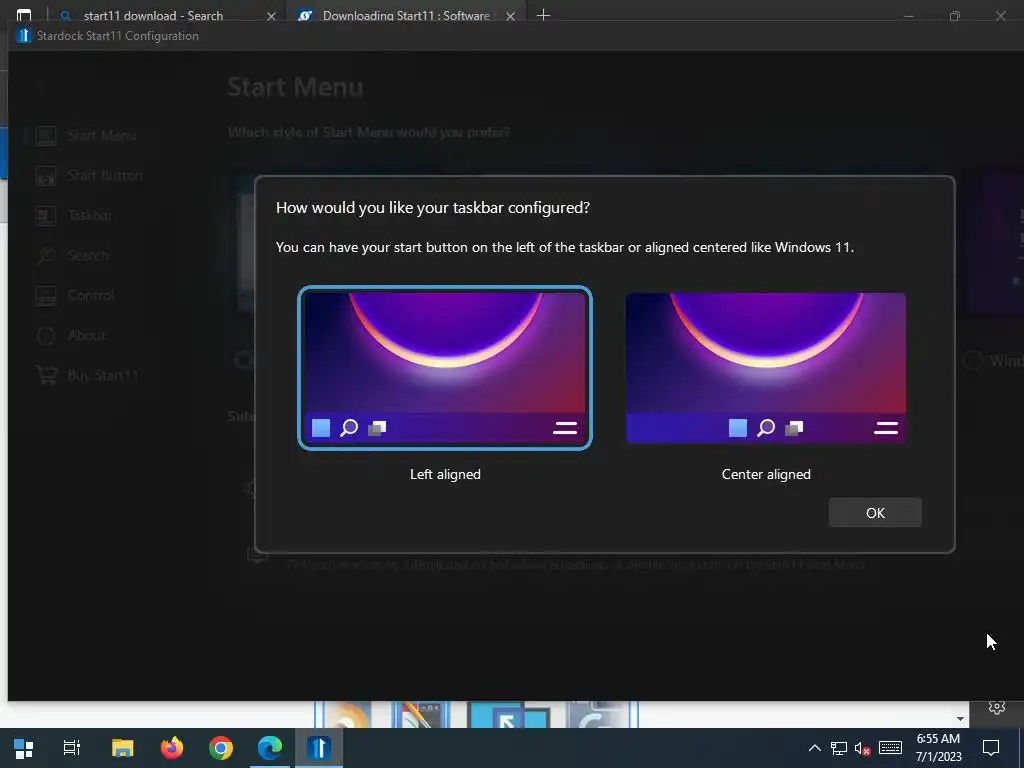The height and width of the screenshot is (768, 1024).
Task: Open a new browser tab
Action: coord(543,14)
